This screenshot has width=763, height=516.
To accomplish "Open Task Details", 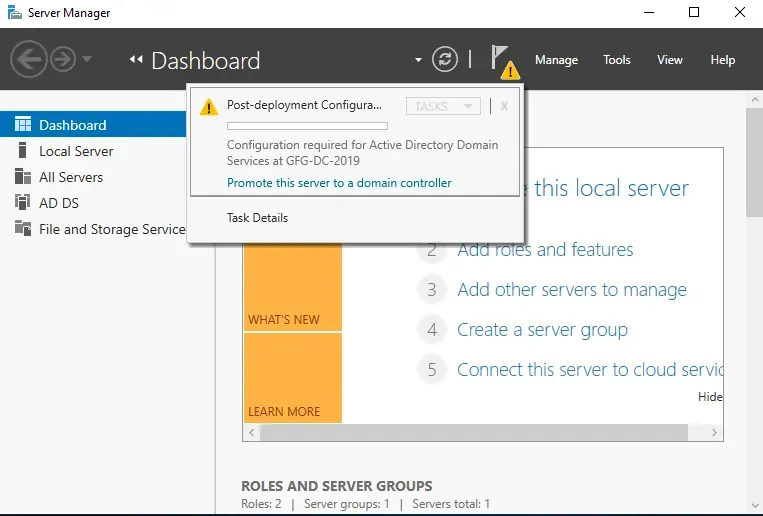I will pos(257,218).
